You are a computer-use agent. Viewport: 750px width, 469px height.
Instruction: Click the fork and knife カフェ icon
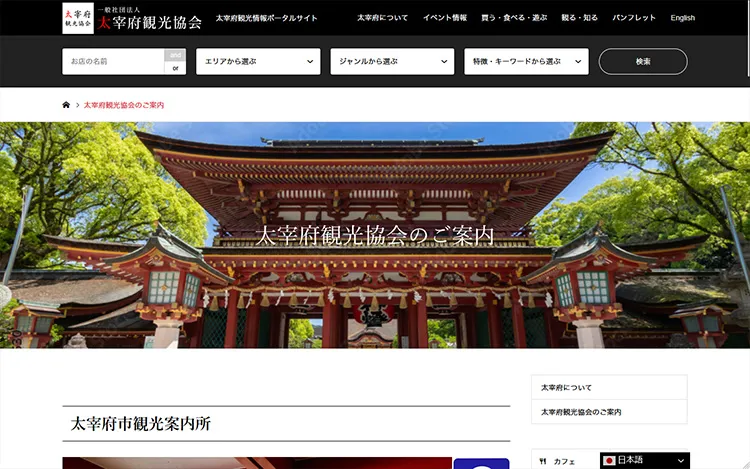coord(542,461)
